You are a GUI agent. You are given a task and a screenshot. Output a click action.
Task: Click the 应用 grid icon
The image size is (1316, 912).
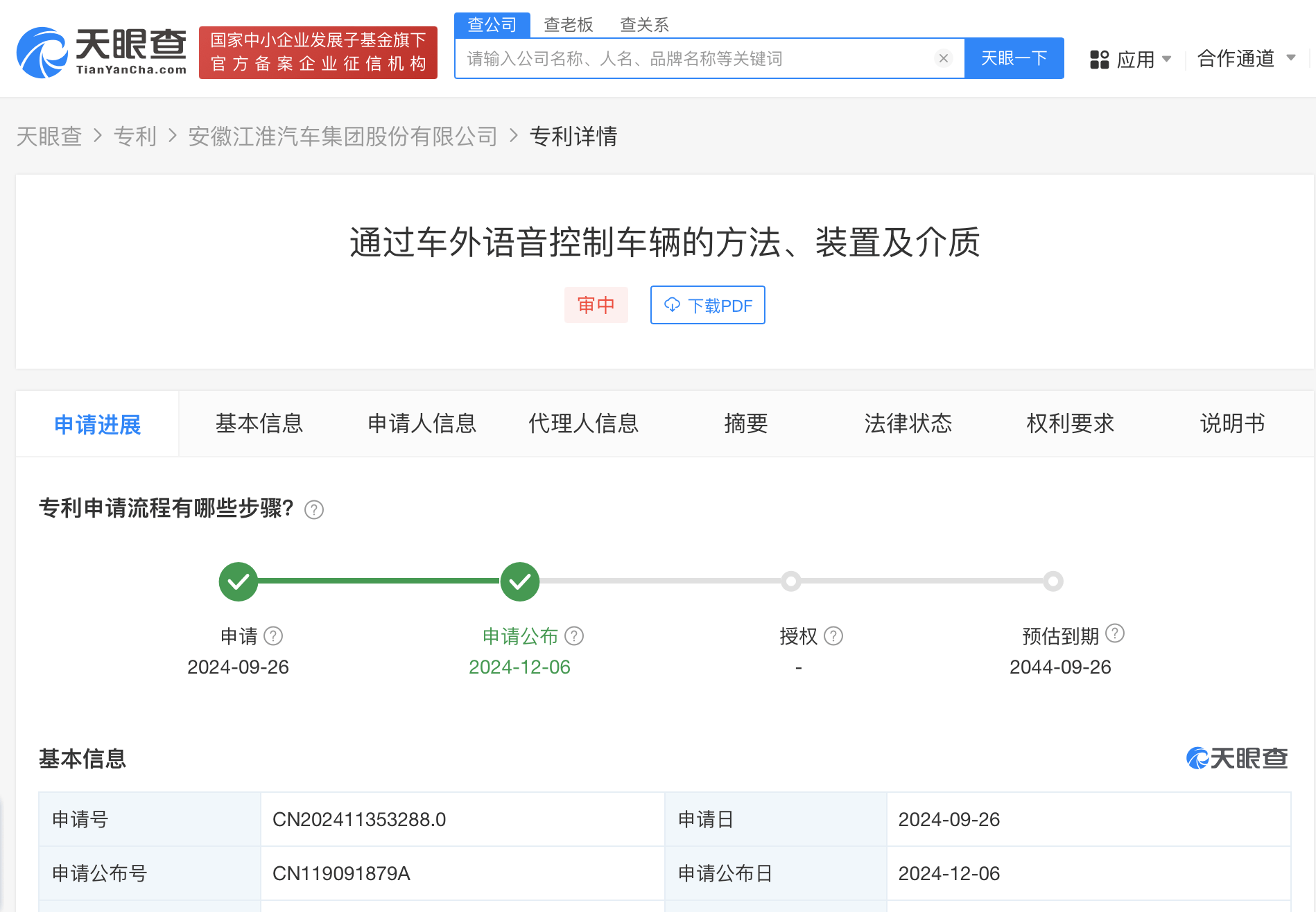(1099, 60)
